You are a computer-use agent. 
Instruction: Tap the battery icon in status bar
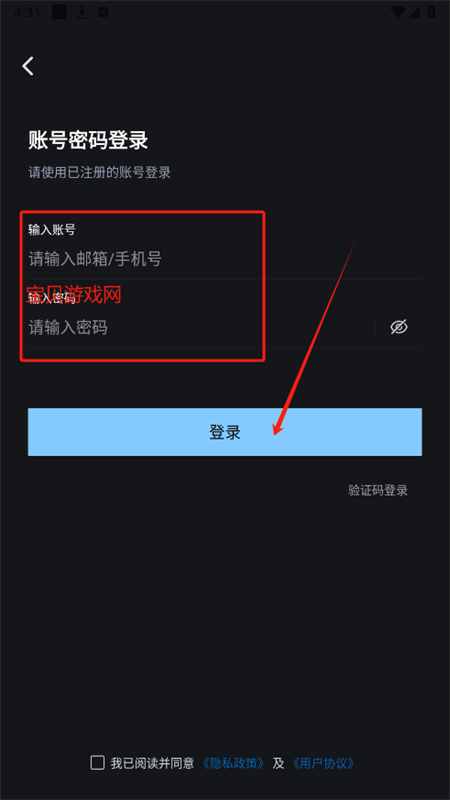click(432, 12)
